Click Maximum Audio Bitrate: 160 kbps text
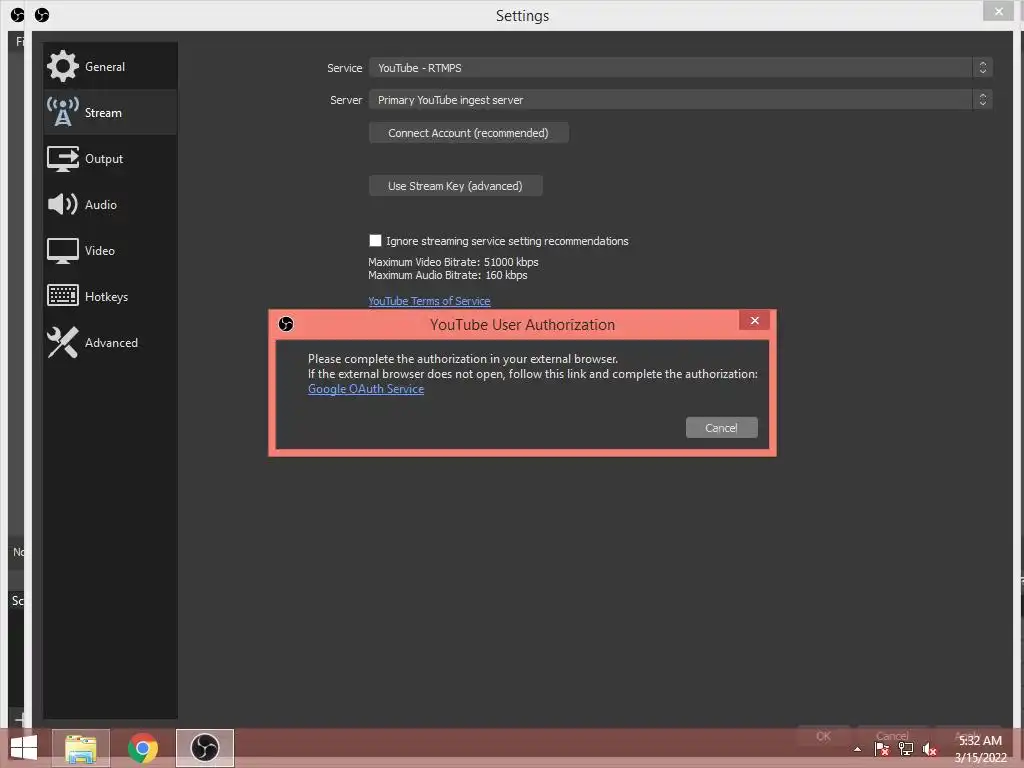 (447, 275)
